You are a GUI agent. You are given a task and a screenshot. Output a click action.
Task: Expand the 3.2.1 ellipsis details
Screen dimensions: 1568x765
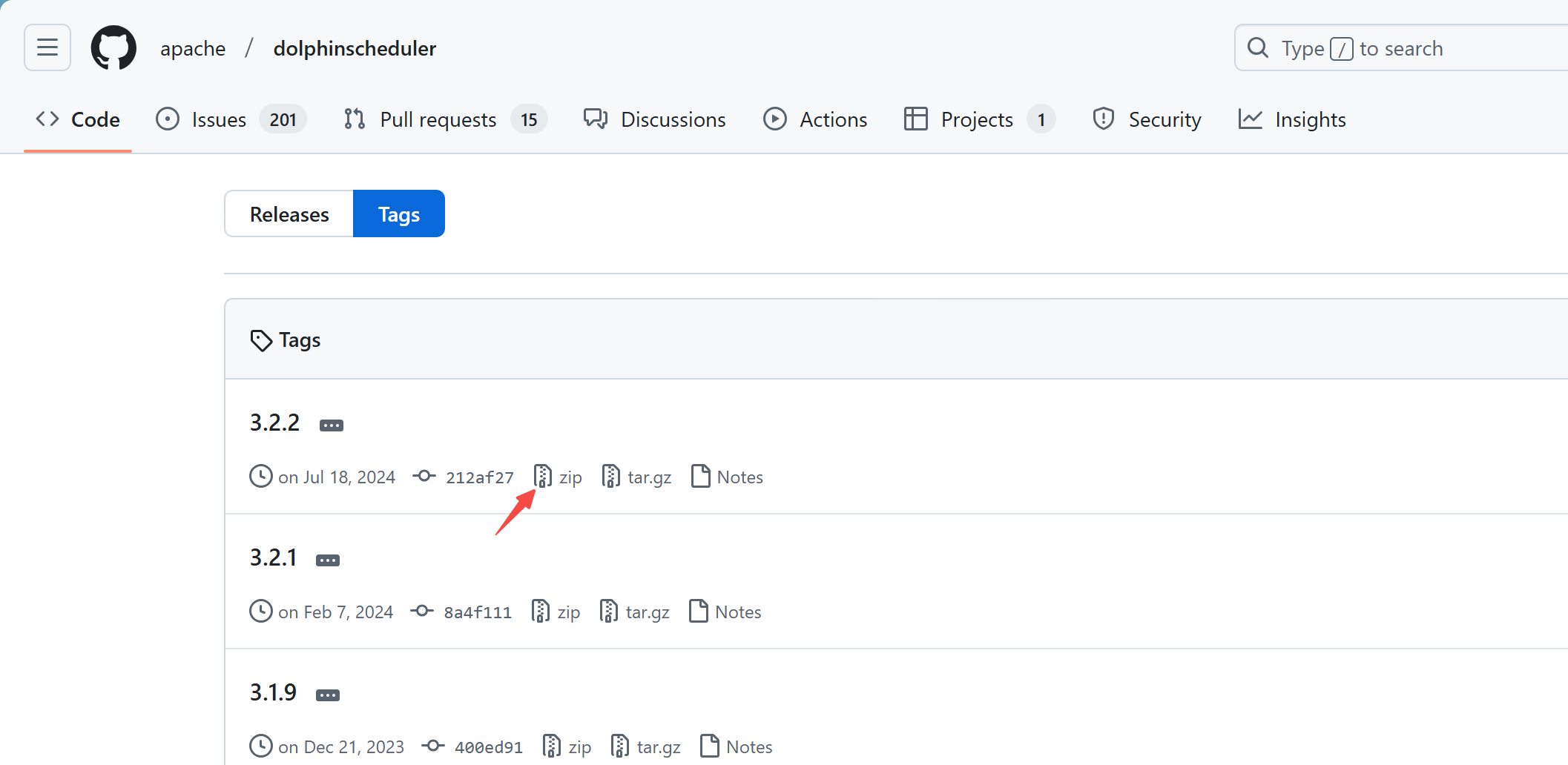[328, 560]
